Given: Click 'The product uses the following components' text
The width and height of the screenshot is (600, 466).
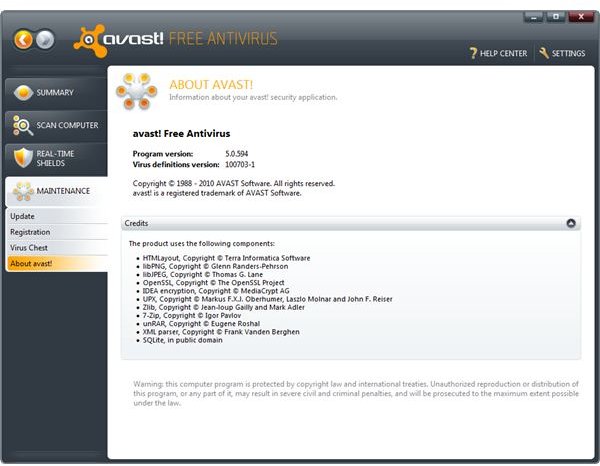Looking at the screenshot, I should 201,244.
